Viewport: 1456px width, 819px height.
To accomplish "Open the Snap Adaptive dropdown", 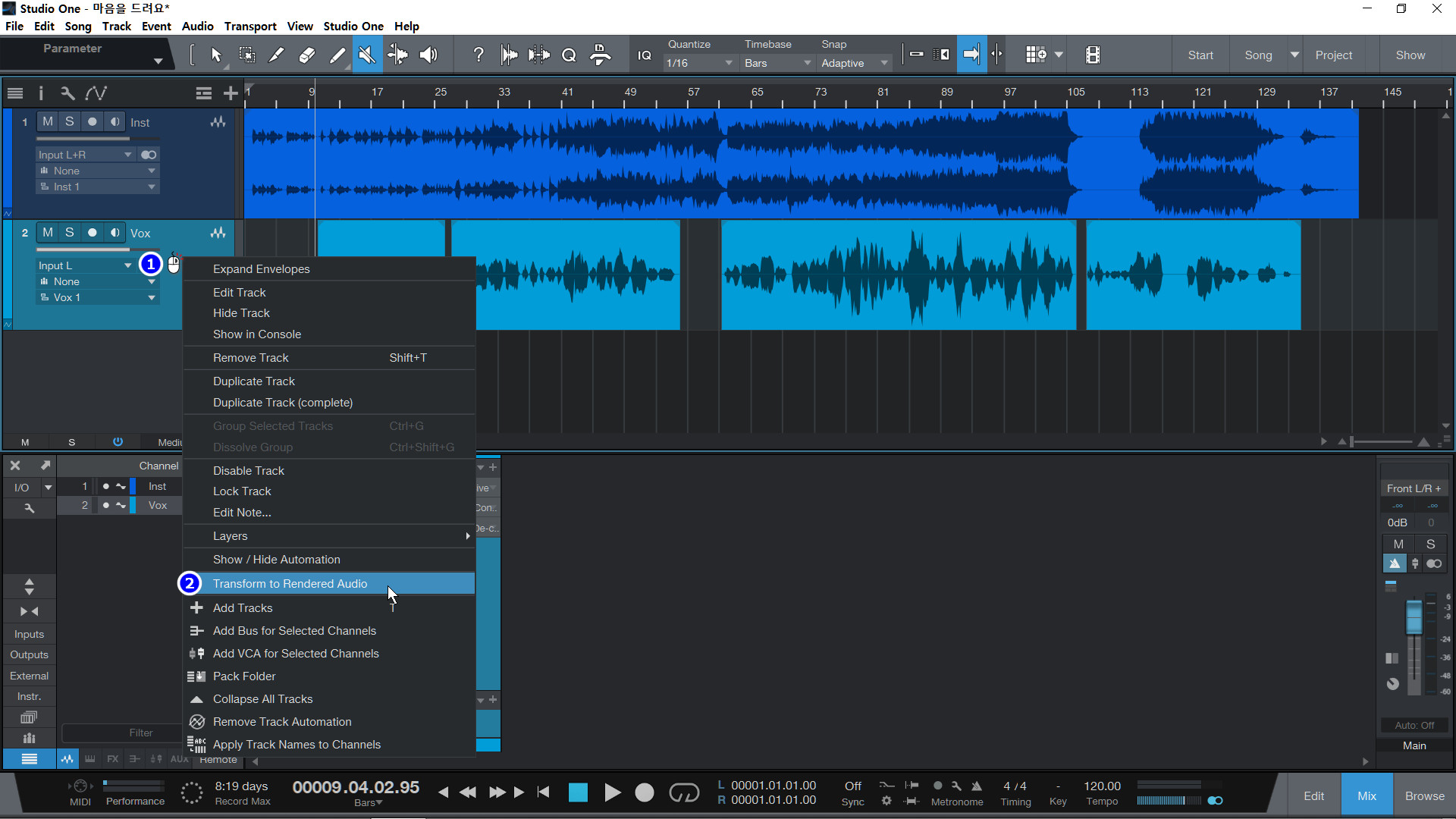I will (854, 63).
